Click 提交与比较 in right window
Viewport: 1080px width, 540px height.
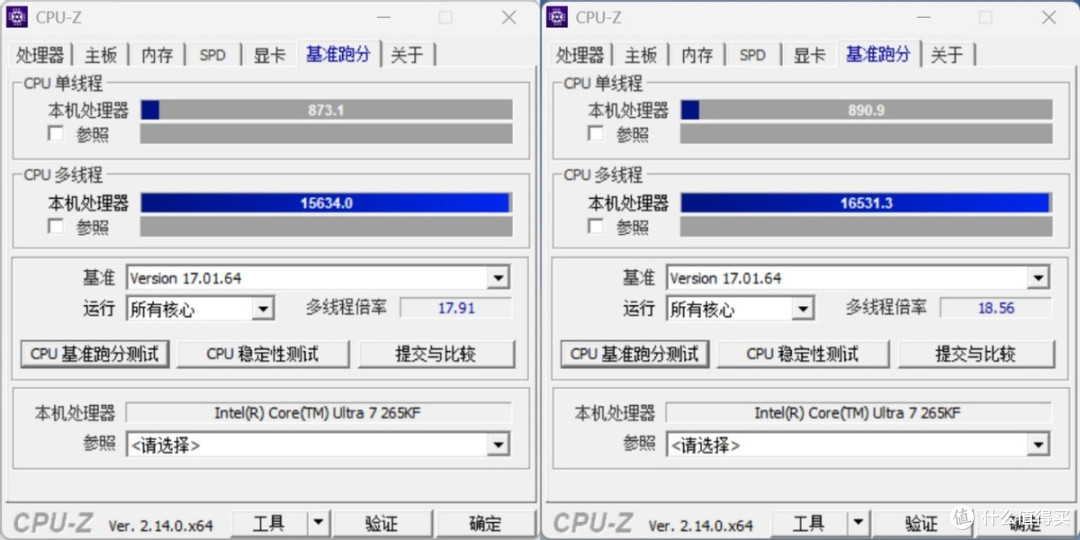(x=976, y=354)
